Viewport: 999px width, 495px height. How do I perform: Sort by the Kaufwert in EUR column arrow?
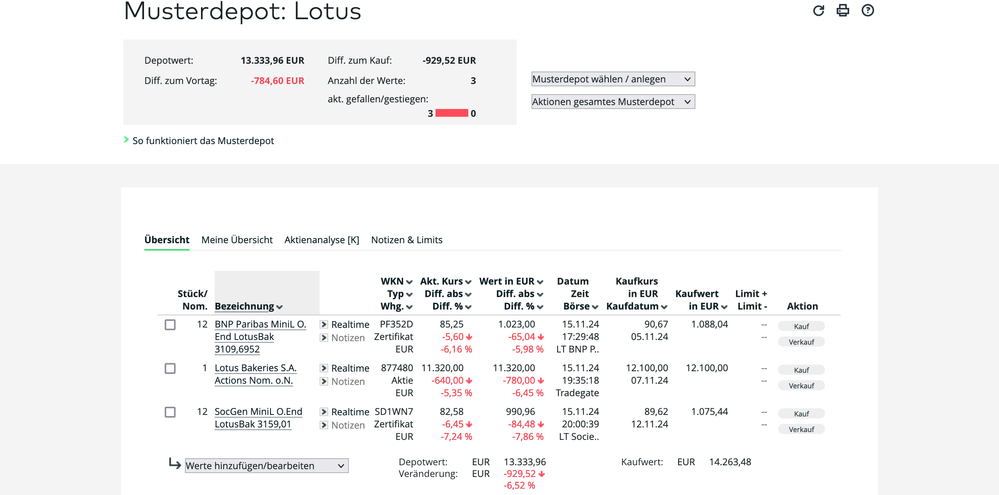pyautogui.click(x=724, y=307)
